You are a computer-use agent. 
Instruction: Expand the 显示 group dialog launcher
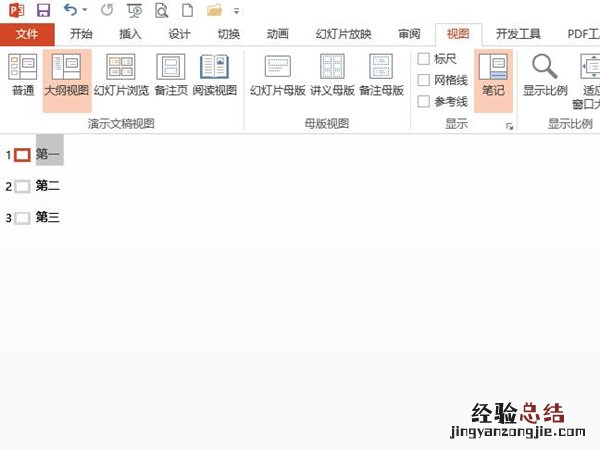tap(509, 127)
